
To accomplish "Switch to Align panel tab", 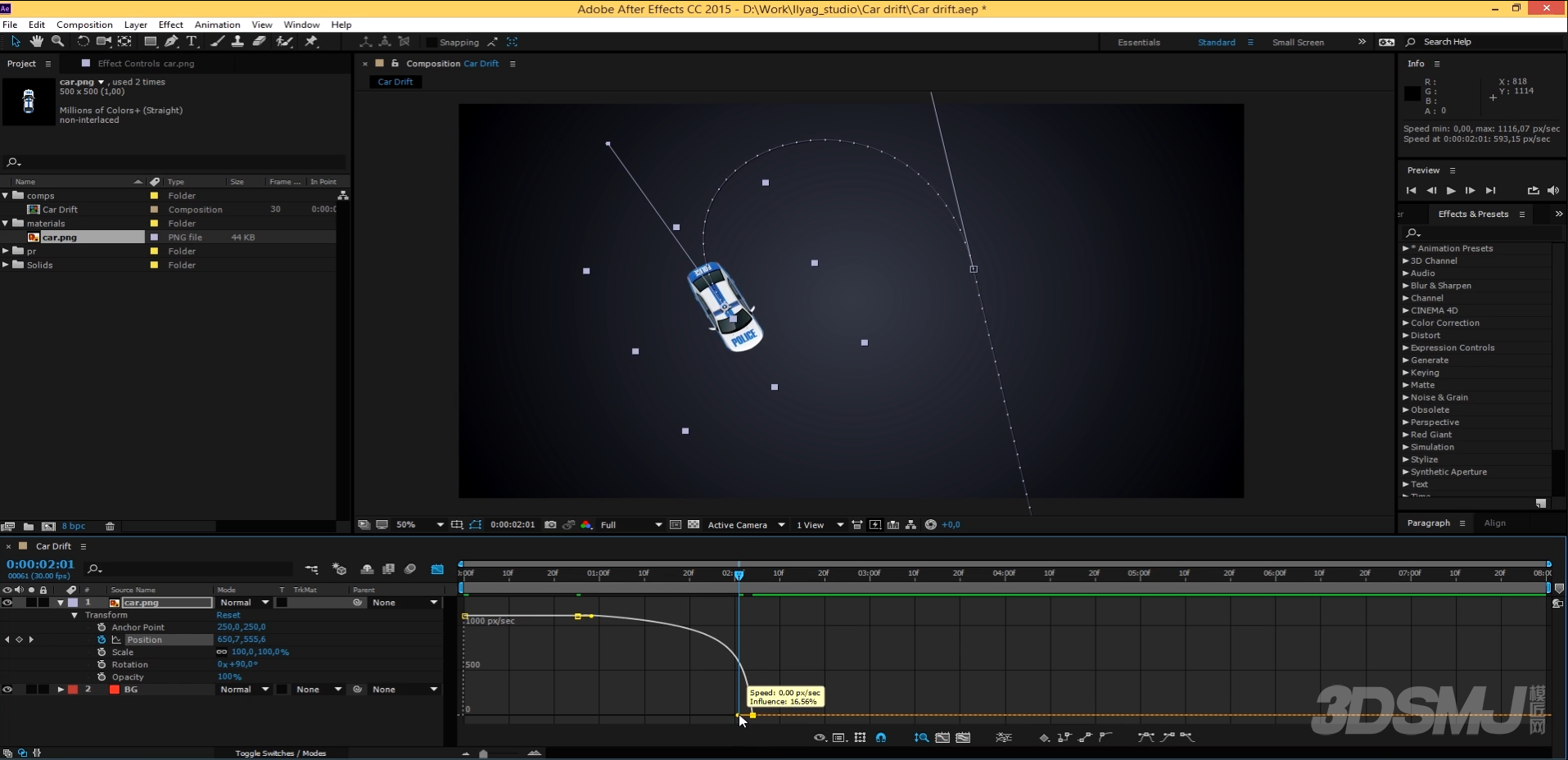I will point(1495,522).
